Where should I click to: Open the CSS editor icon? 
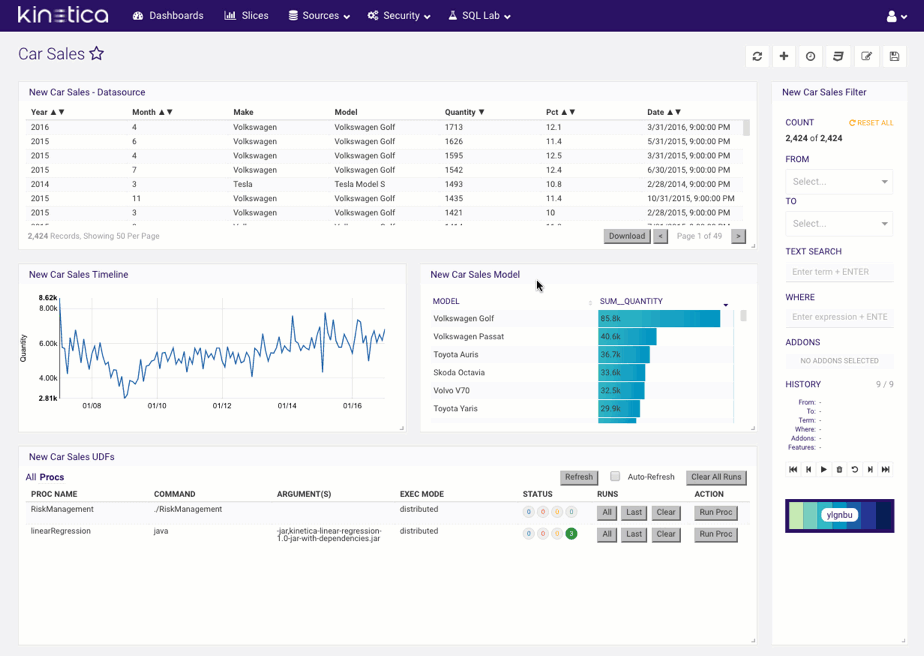(x=839, y=57)
